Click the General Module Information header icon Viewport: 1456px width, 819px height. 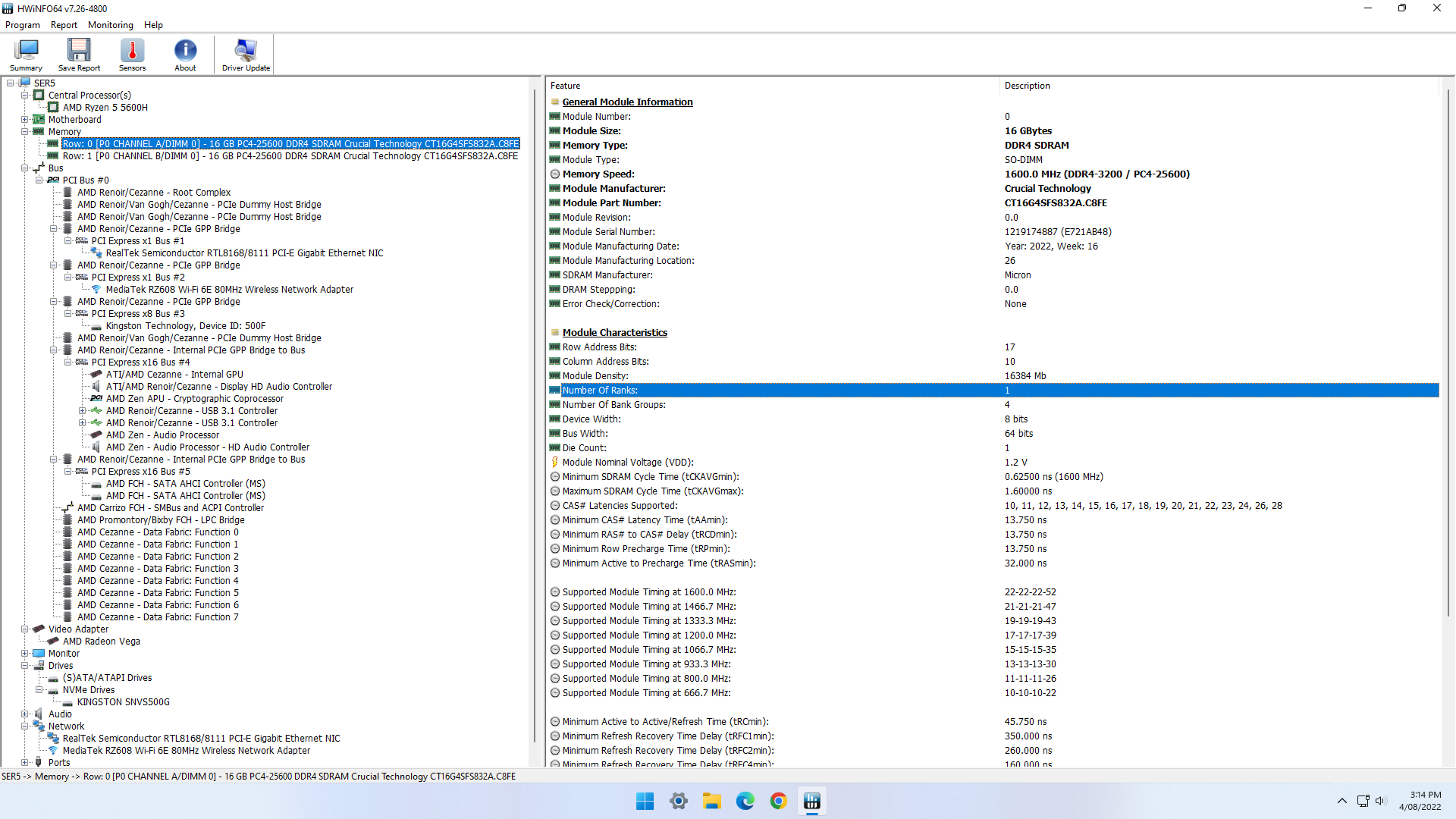coord(554,102)
